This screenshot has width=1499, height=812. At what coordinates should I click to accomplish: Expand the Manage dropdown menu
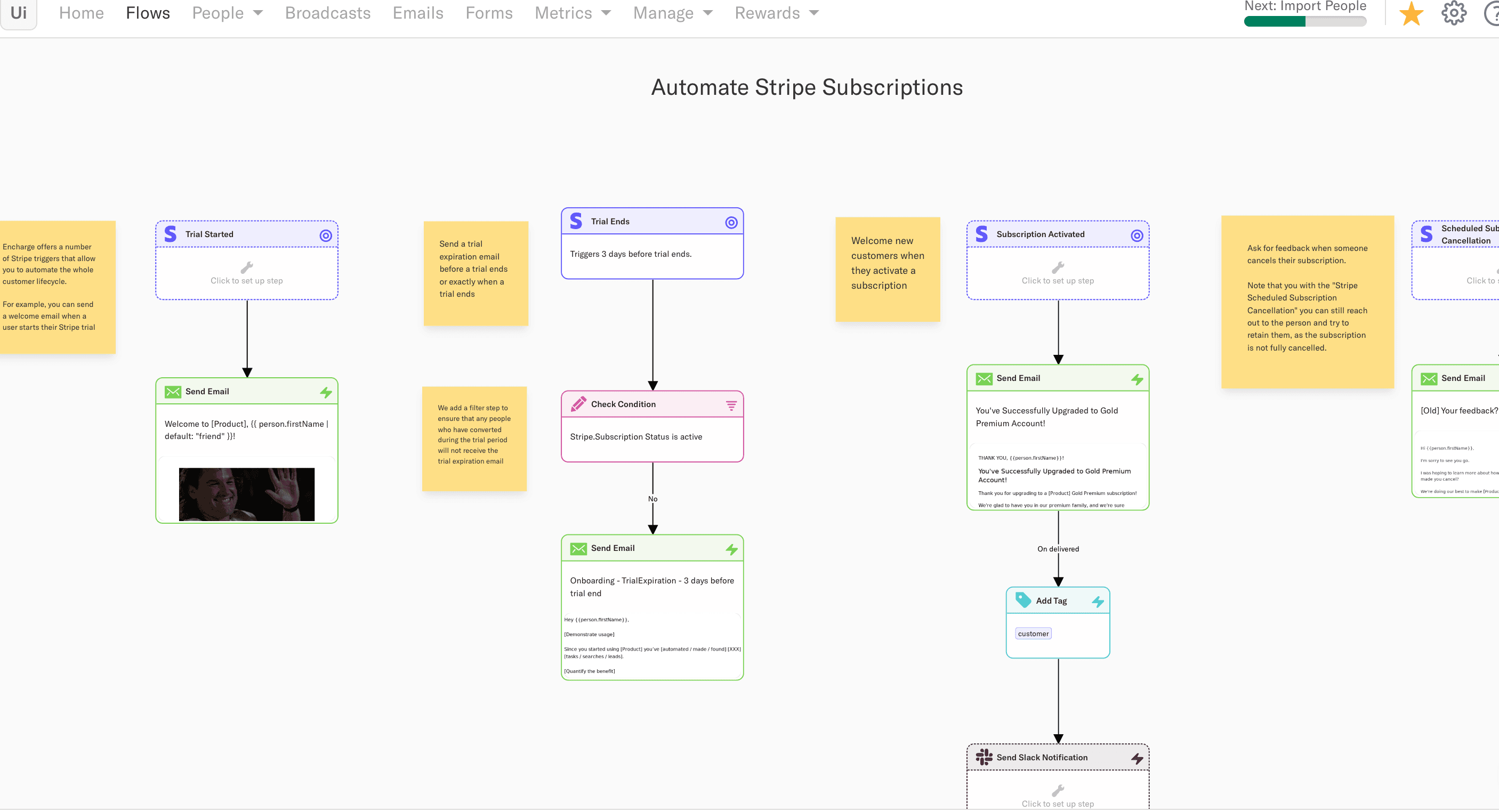673,13
